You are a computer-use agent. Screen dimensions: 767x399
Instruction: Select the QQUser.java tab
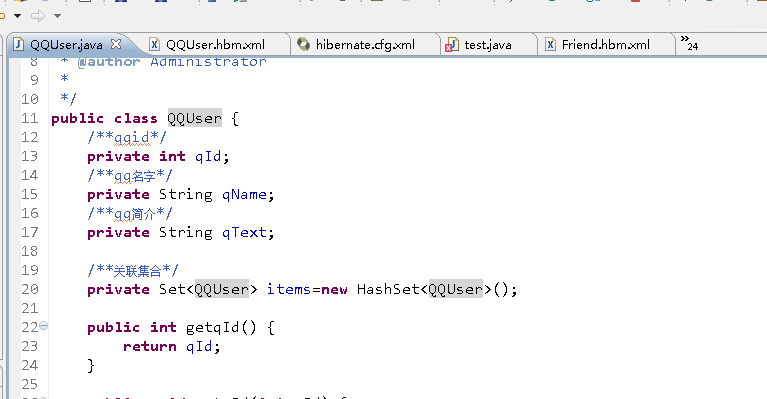click(66, 44)
